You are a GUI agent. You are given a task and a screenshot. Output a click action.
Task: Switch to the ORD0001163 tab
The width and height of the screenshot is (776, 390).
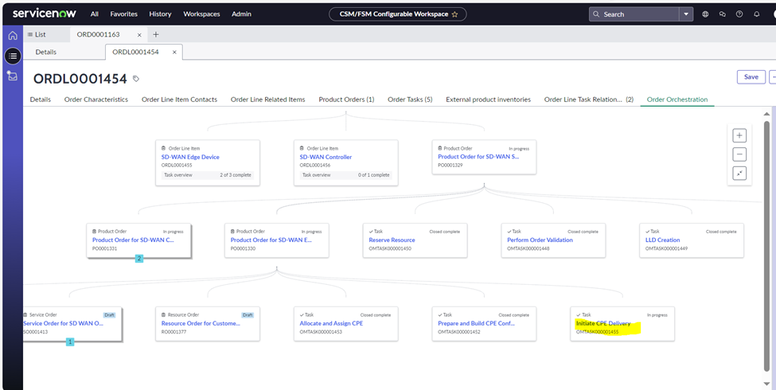pos(98,35)
